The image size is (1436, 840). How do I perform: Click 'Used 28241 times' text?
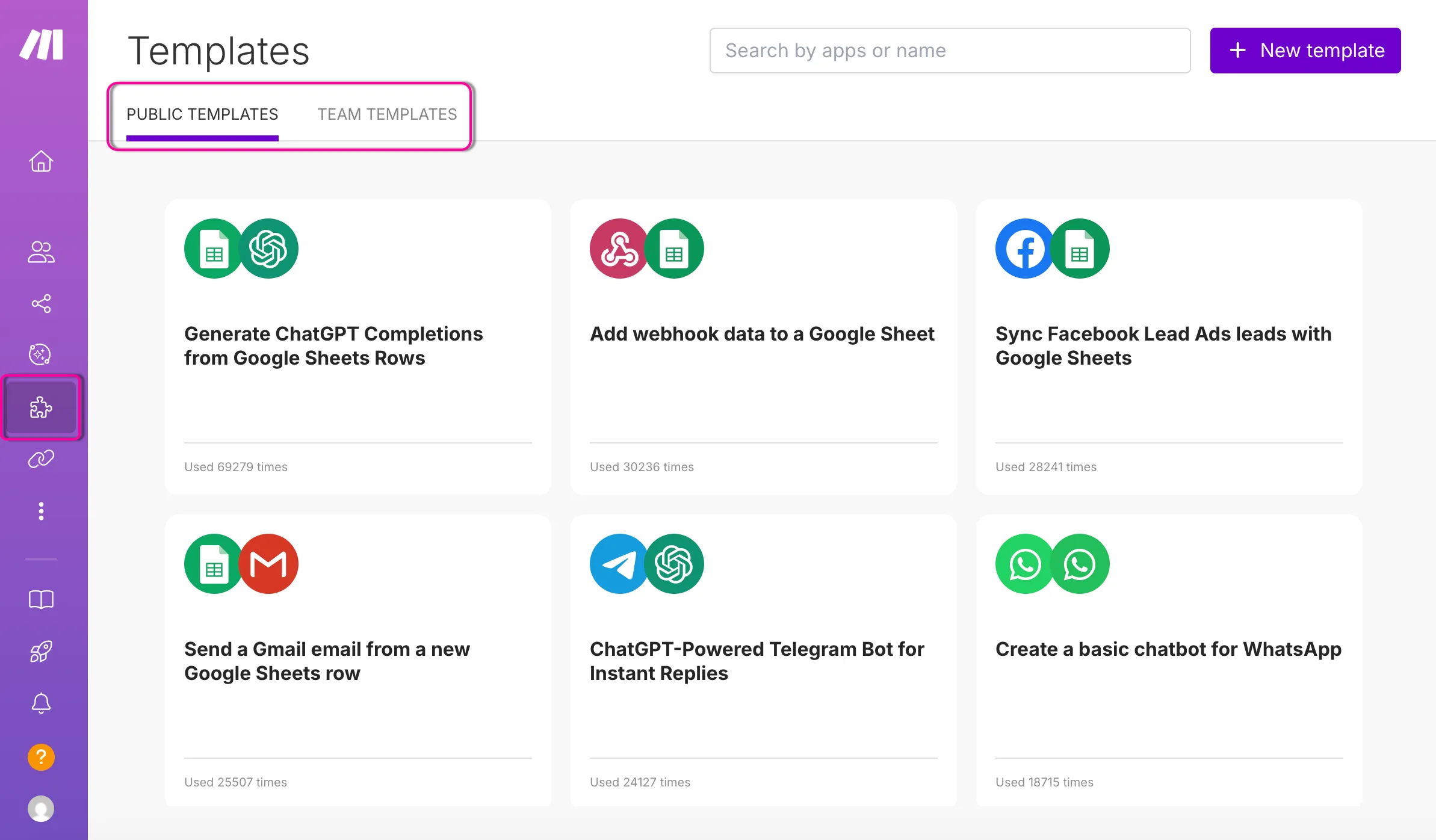(x=1046, y=467)
